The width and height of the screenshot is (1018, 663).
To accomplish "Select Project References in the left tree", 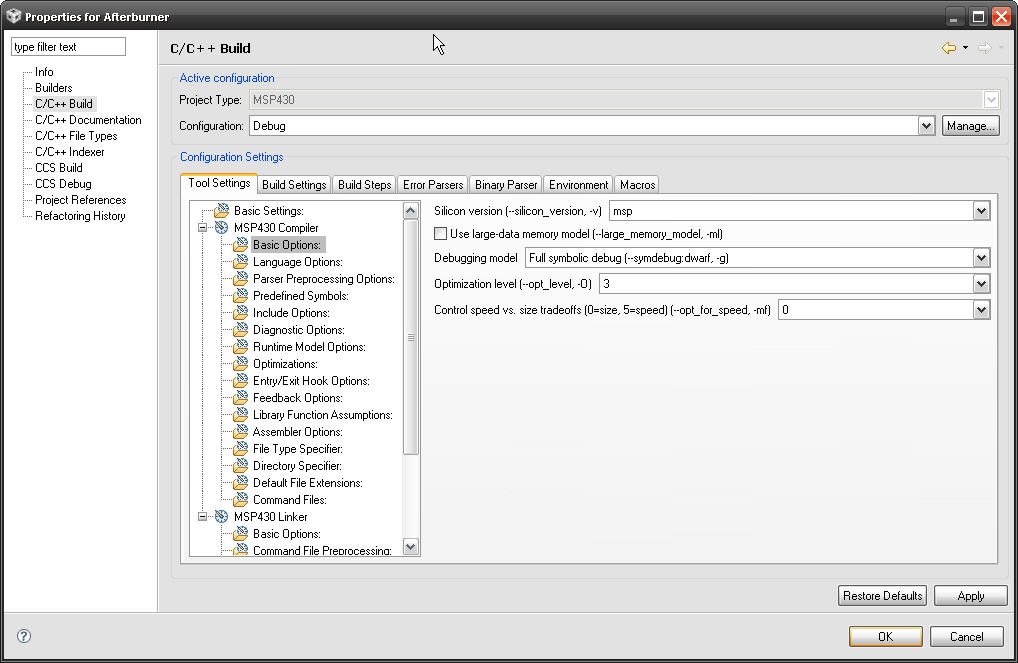I will [81, 199].
